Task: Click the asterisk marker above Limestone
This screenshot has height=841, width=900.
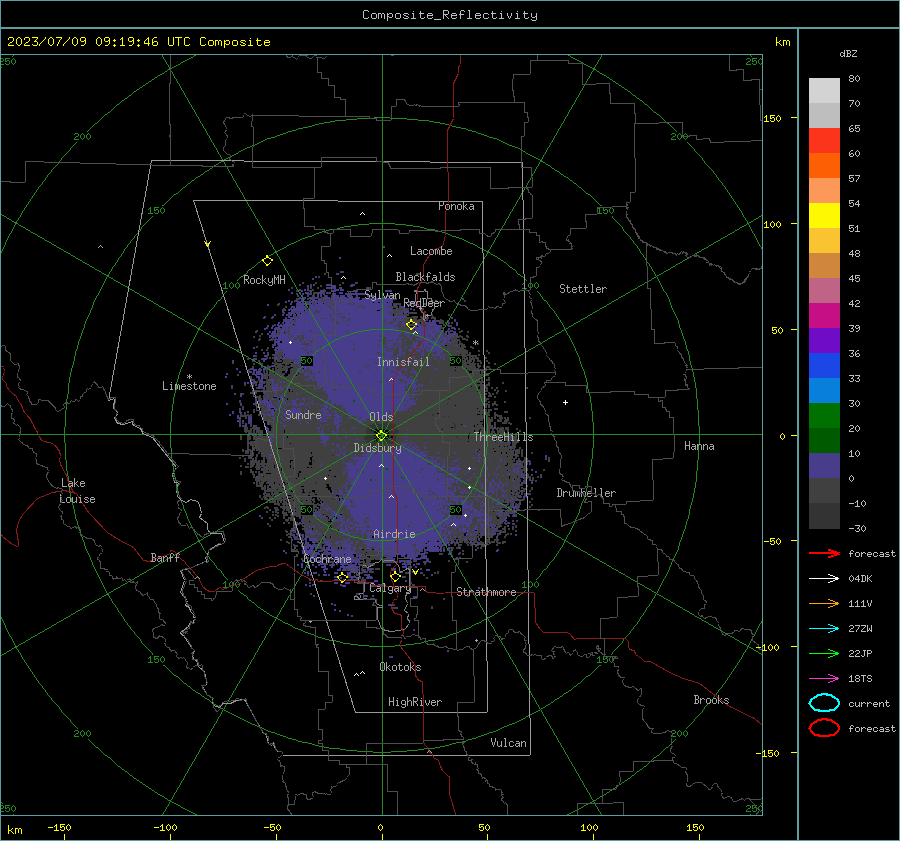Action: (189, 377)
